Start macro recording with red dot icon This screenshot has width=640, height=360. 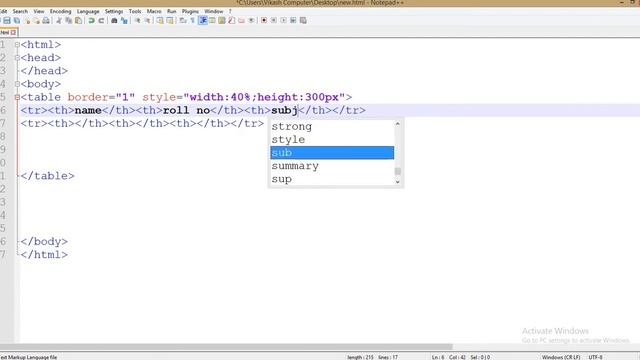264,20
